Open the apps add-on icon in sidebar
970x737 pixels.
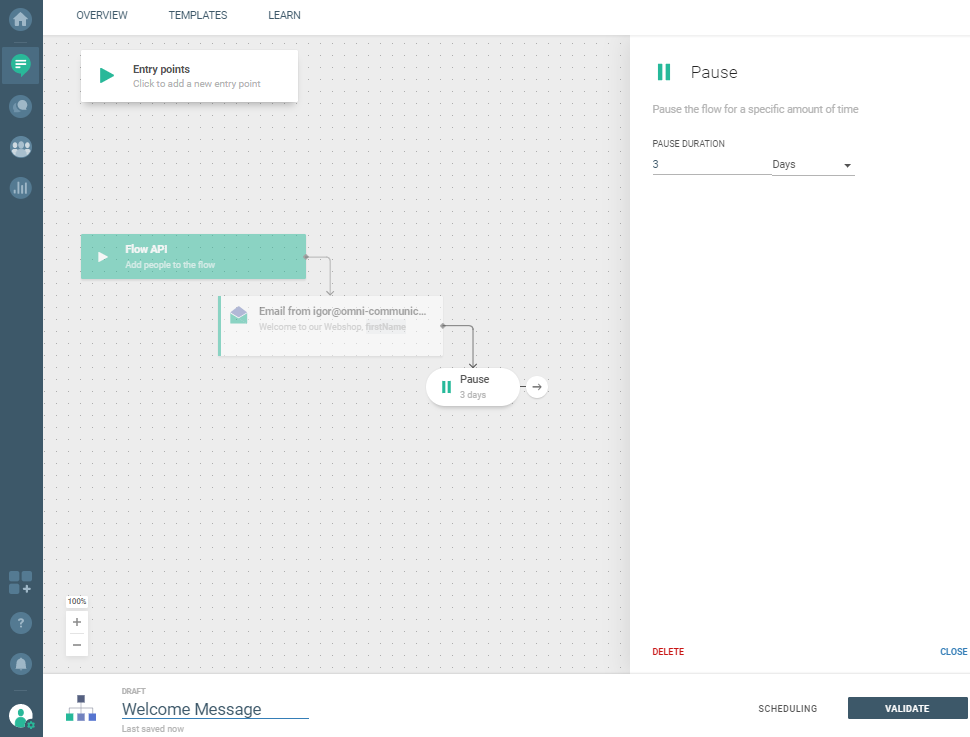pos(21,582)
